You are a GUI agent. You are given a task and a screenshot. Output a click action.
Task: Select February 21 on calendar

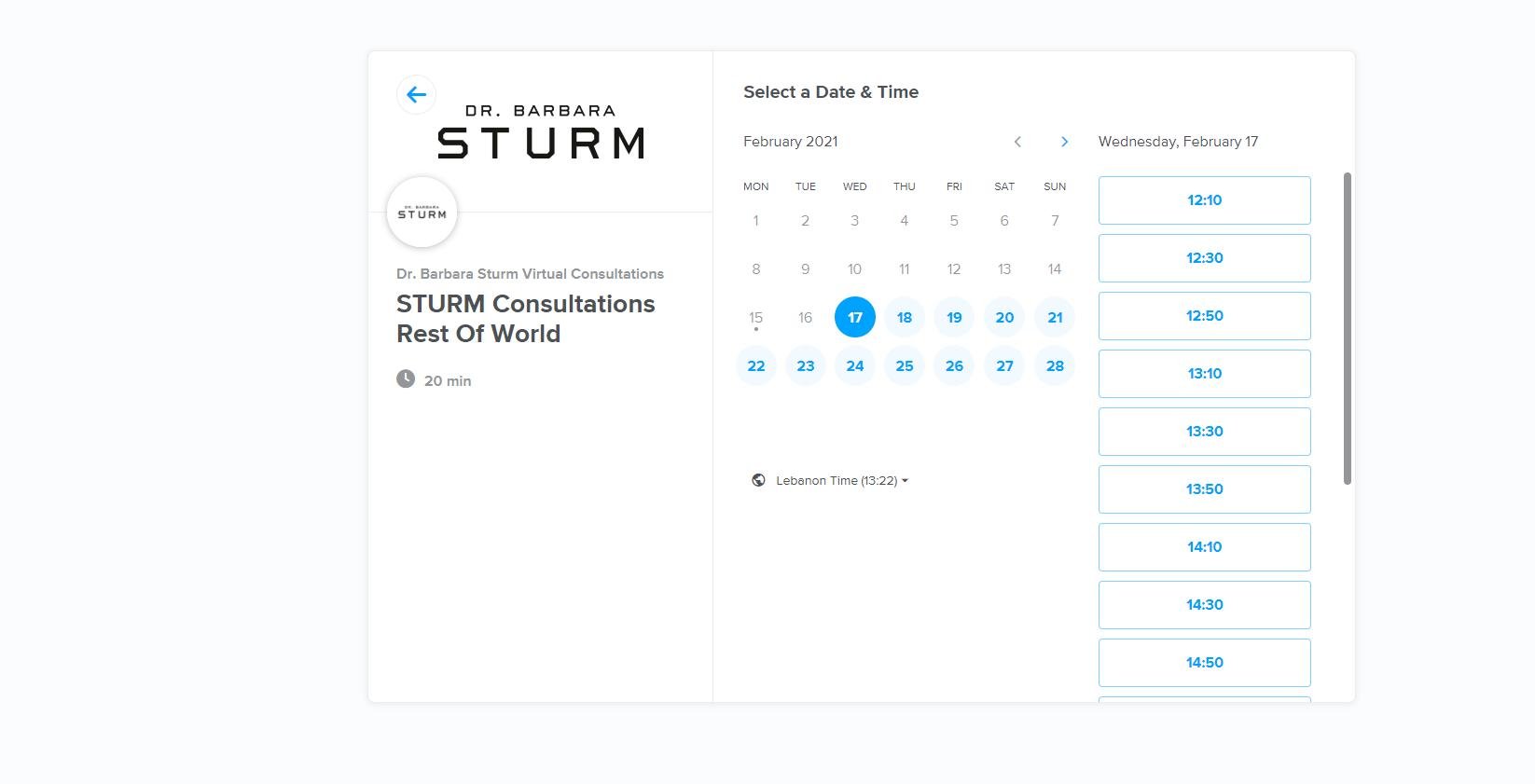click(x=1055, y=318)
